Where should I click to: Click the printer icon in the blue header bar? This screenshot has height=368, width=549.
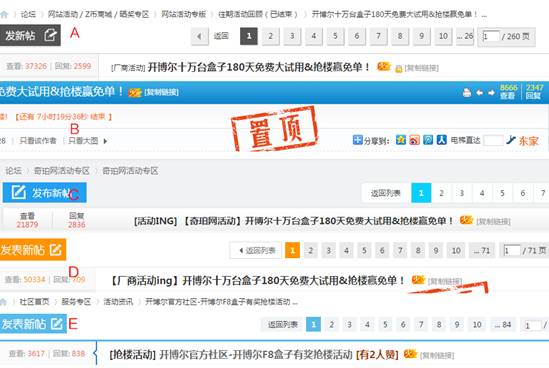coord(467,93)
